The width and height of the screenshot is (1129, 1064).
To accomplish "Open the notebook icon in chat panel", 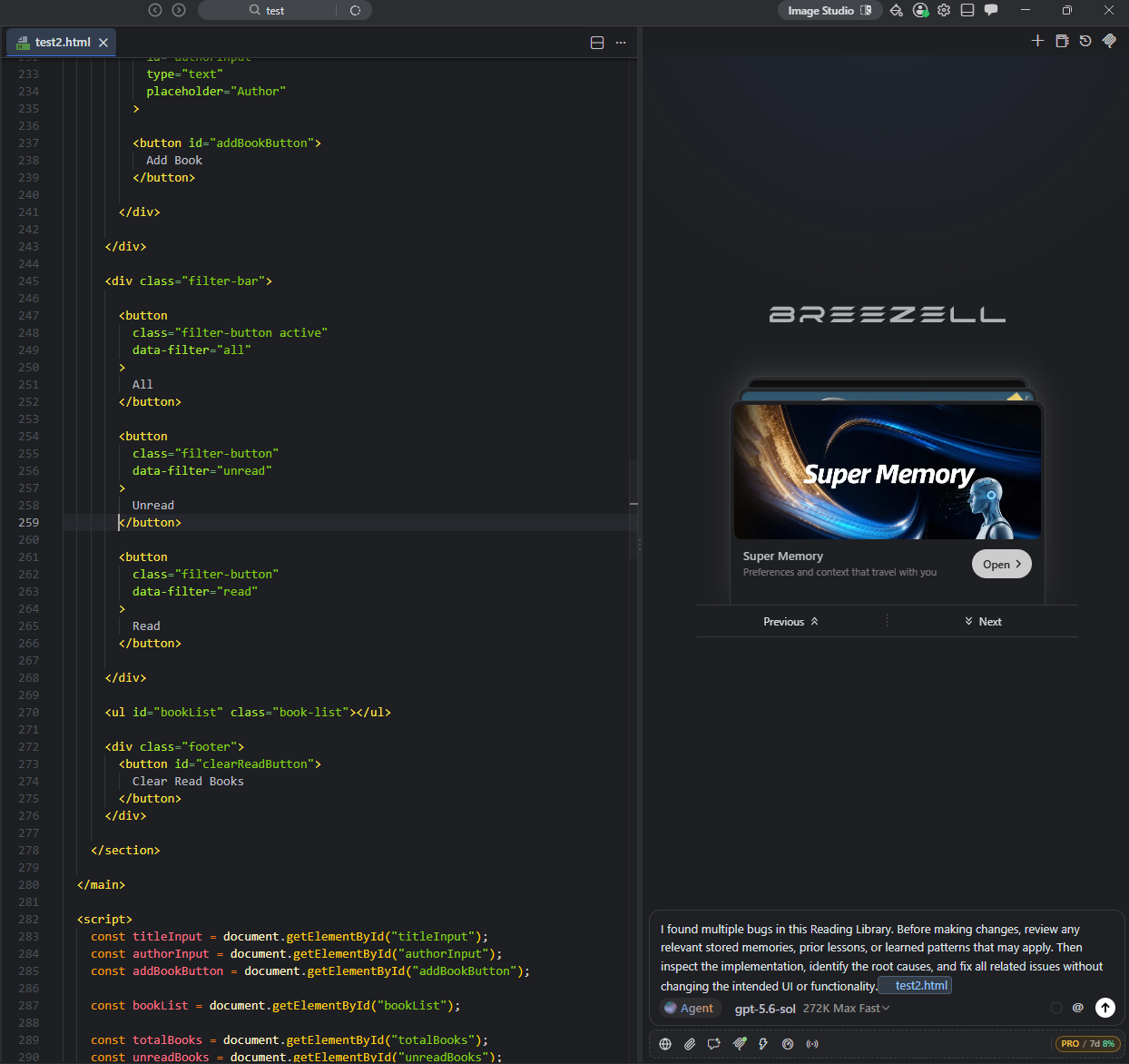I will pos(1062,41).
